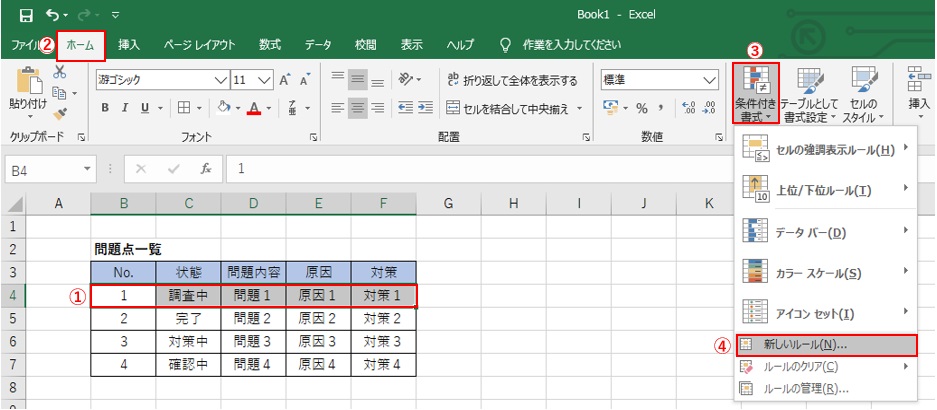Open the ルールのクリア submenu
Image resolution: width=937 pixels, height=410 pixels.
click(825, 366)
